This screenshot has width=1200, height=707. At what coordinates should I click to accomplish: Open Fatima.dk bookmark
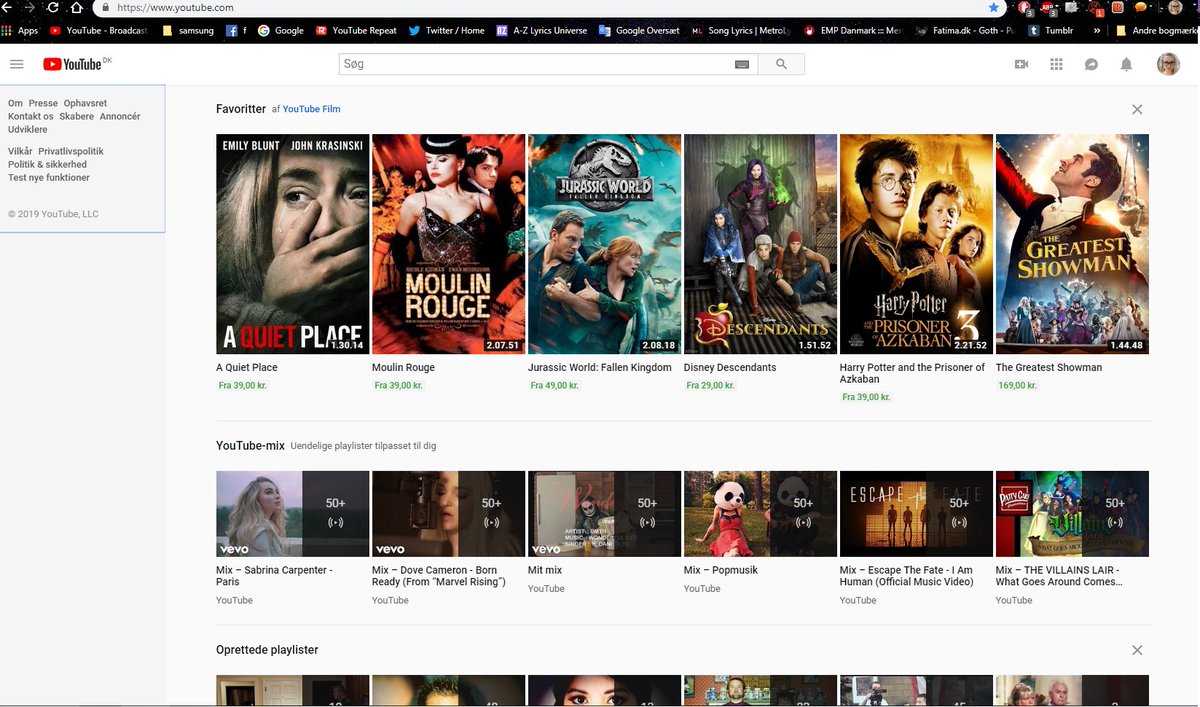(x=963, y=30)
